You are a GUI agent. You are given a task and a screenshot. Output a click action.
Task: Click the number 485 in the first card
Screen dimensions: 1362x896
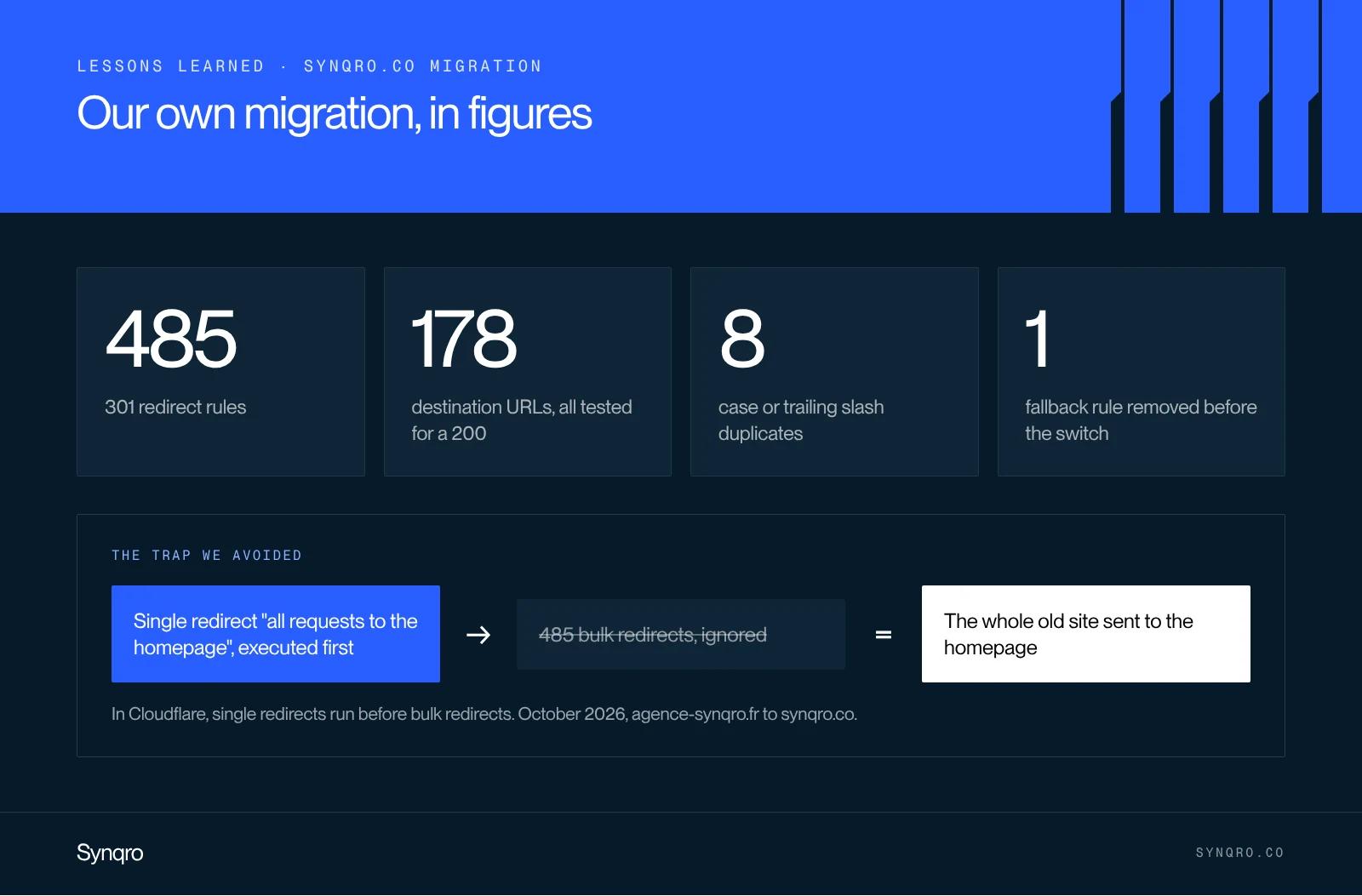(x=170, y=339)
